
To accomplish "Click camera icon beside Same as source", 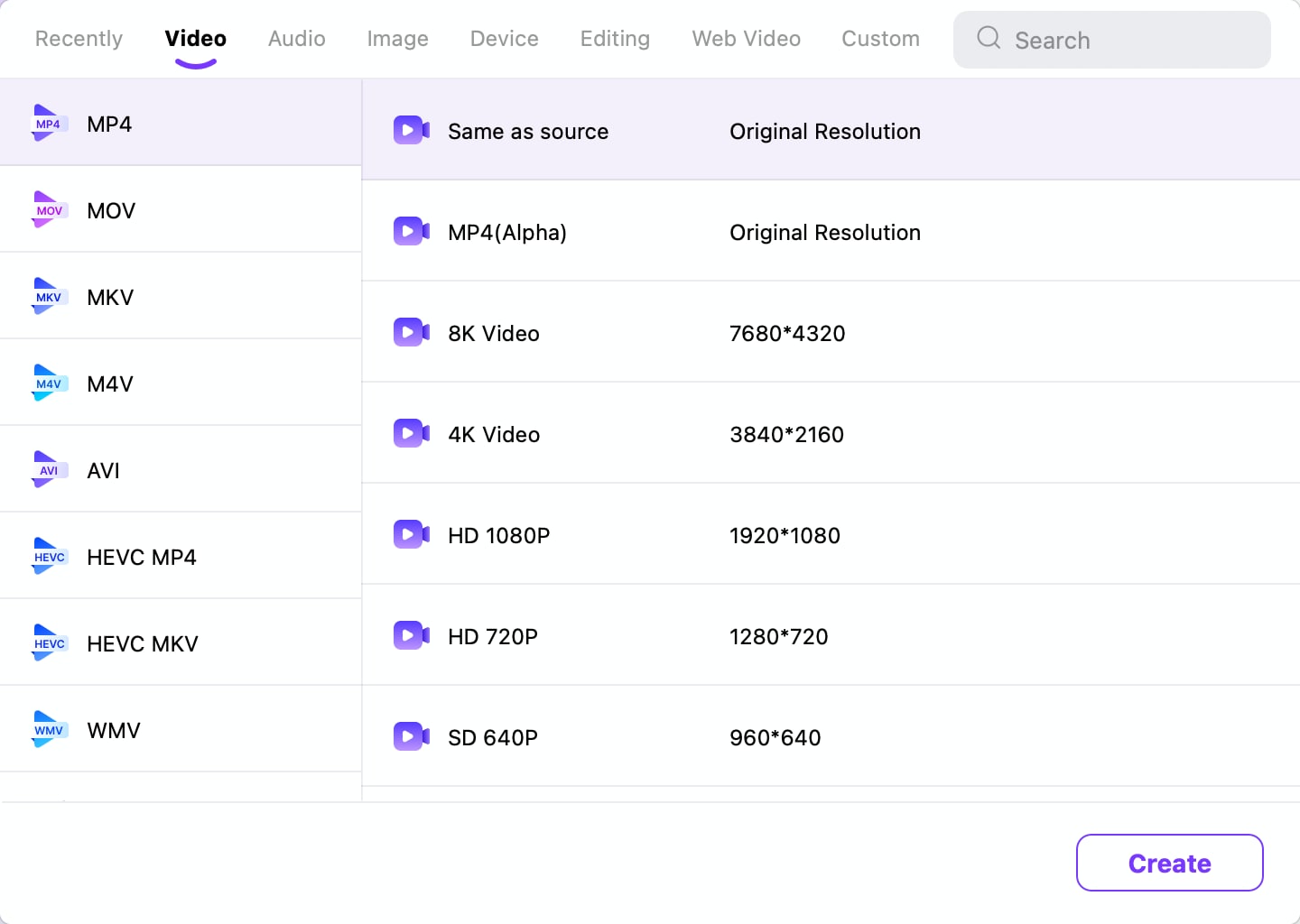I will point(412,131).
